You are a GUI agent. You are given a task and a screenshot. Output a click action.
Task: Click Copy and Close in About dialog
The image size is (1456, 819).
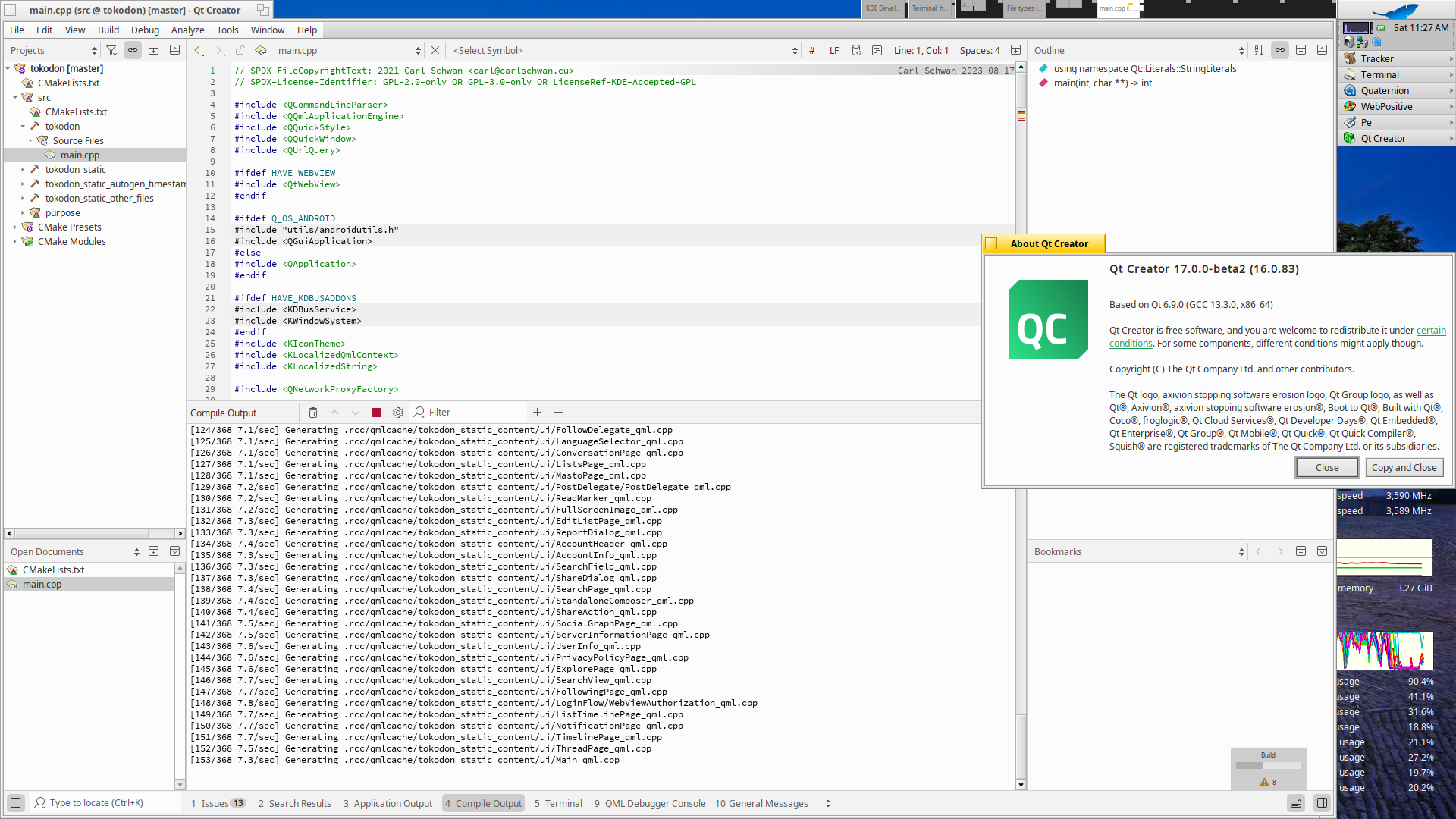click(x=1404, y=468)
